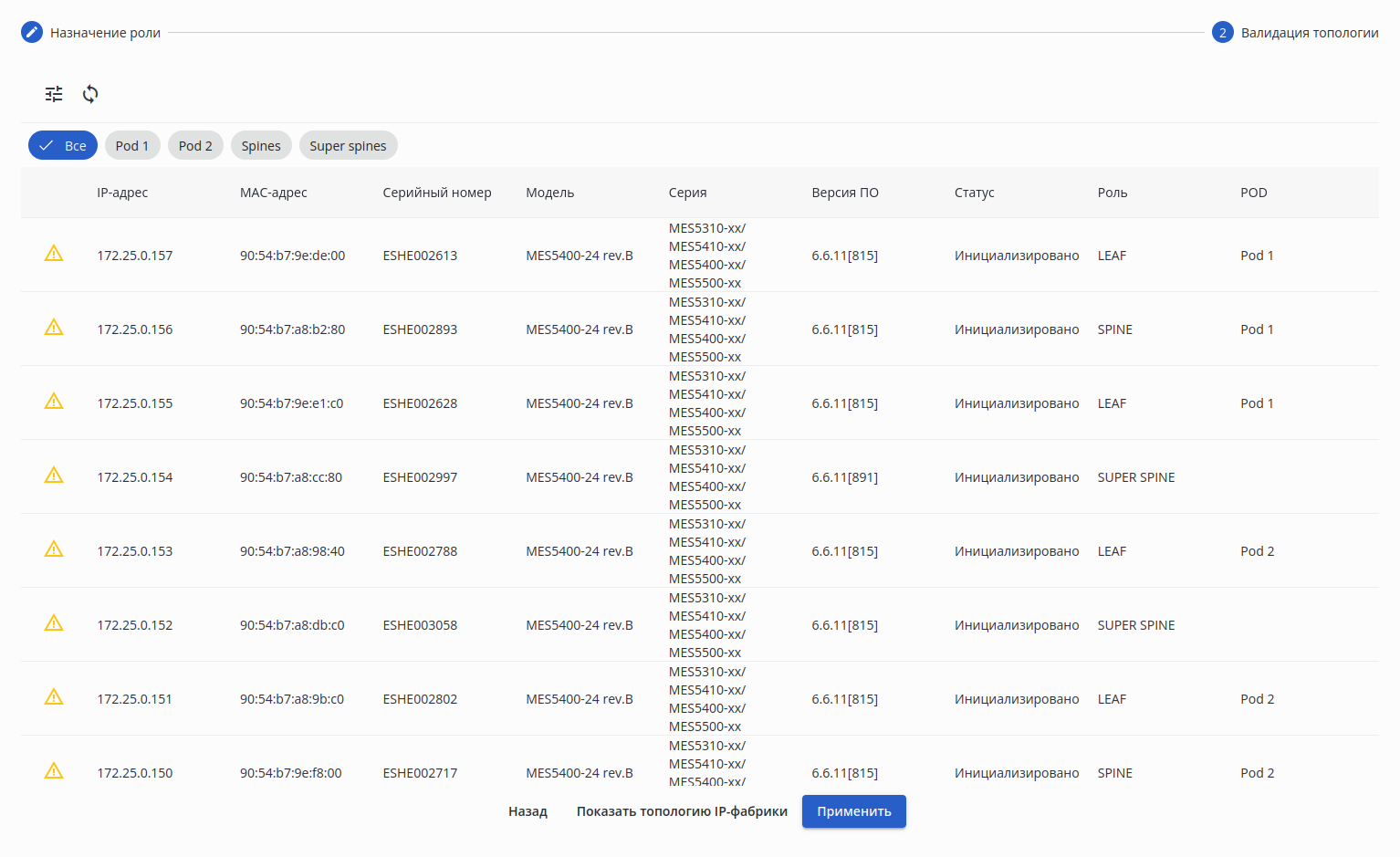Image resolution: width=1400 pixels, height=857 pixels.
Task: Select the 'Все' filter chip
Action: (63, 146)
